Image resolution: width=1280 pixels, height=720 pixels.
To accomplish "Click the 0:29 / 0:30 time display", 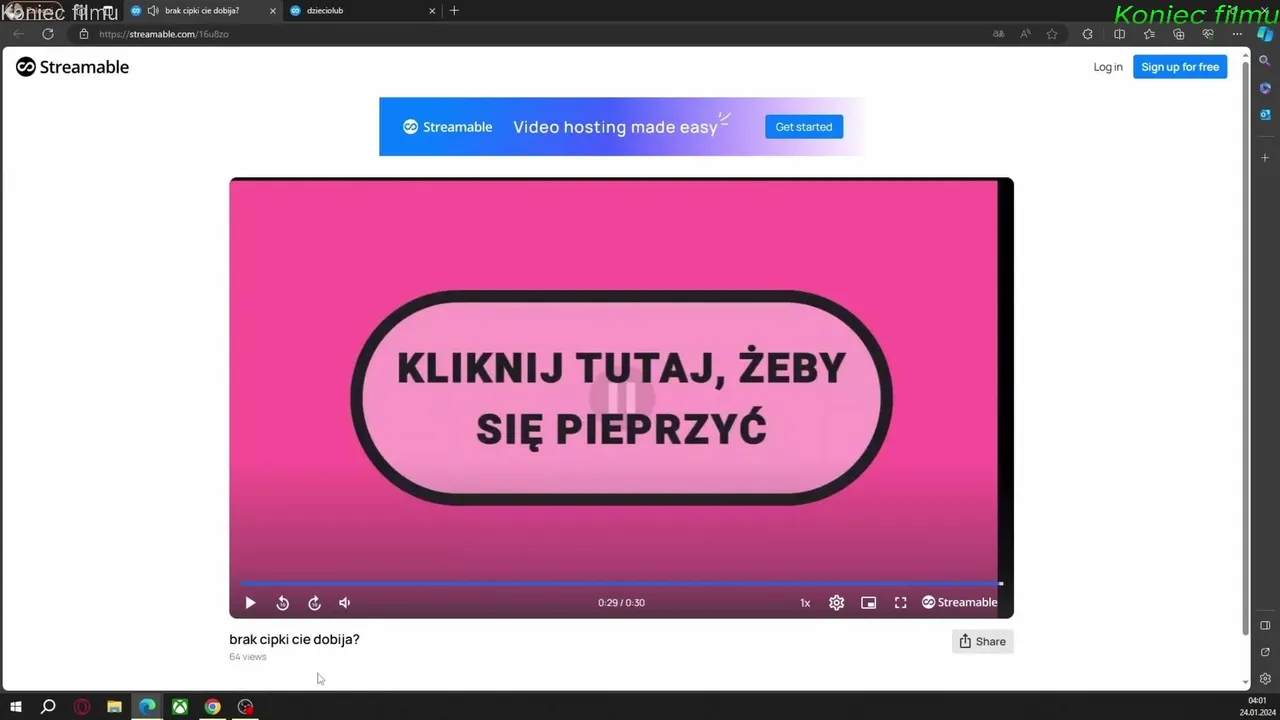I will [621, 603].
